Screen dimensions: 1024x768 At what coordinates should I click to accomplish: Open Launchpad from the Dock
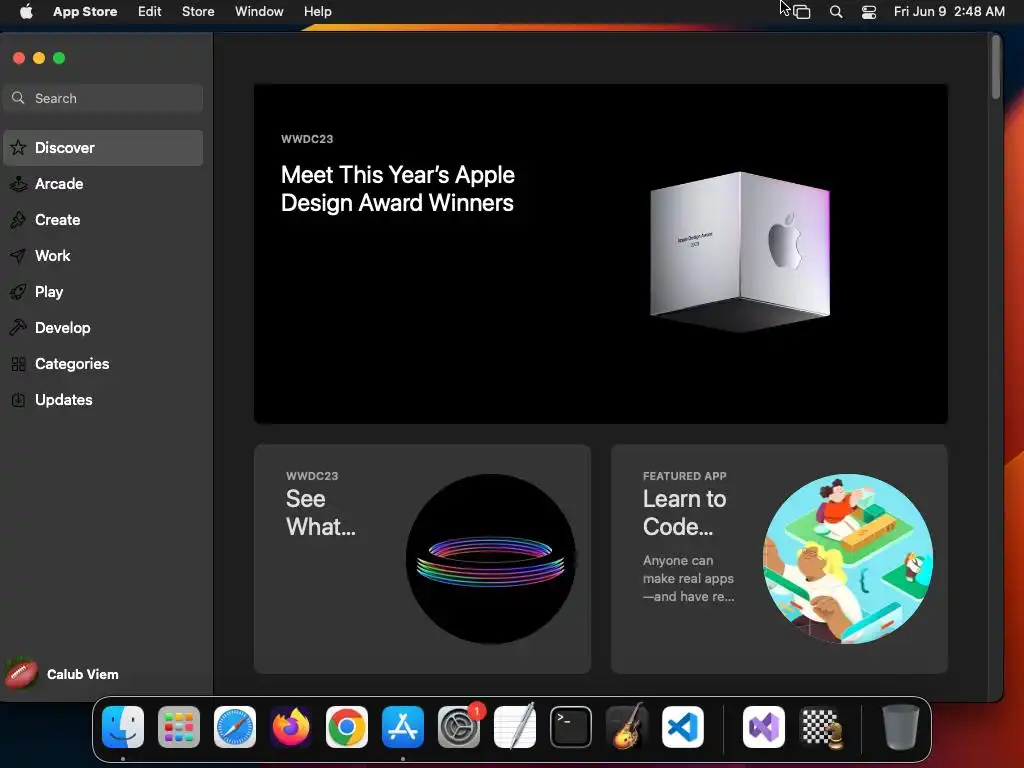coord(179,726)
